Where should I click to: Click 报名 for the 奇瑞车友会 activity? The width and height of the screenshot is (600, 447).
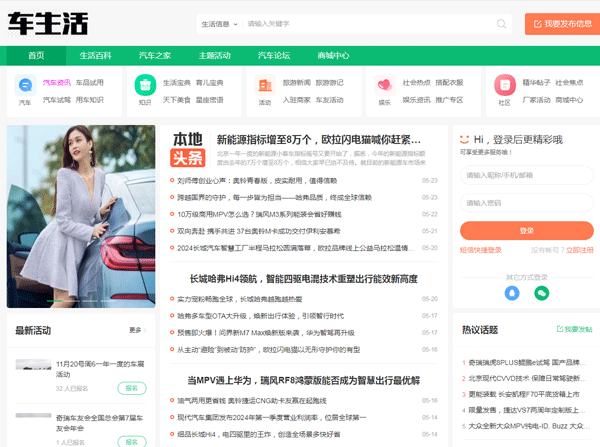click(x=132, y=442)
